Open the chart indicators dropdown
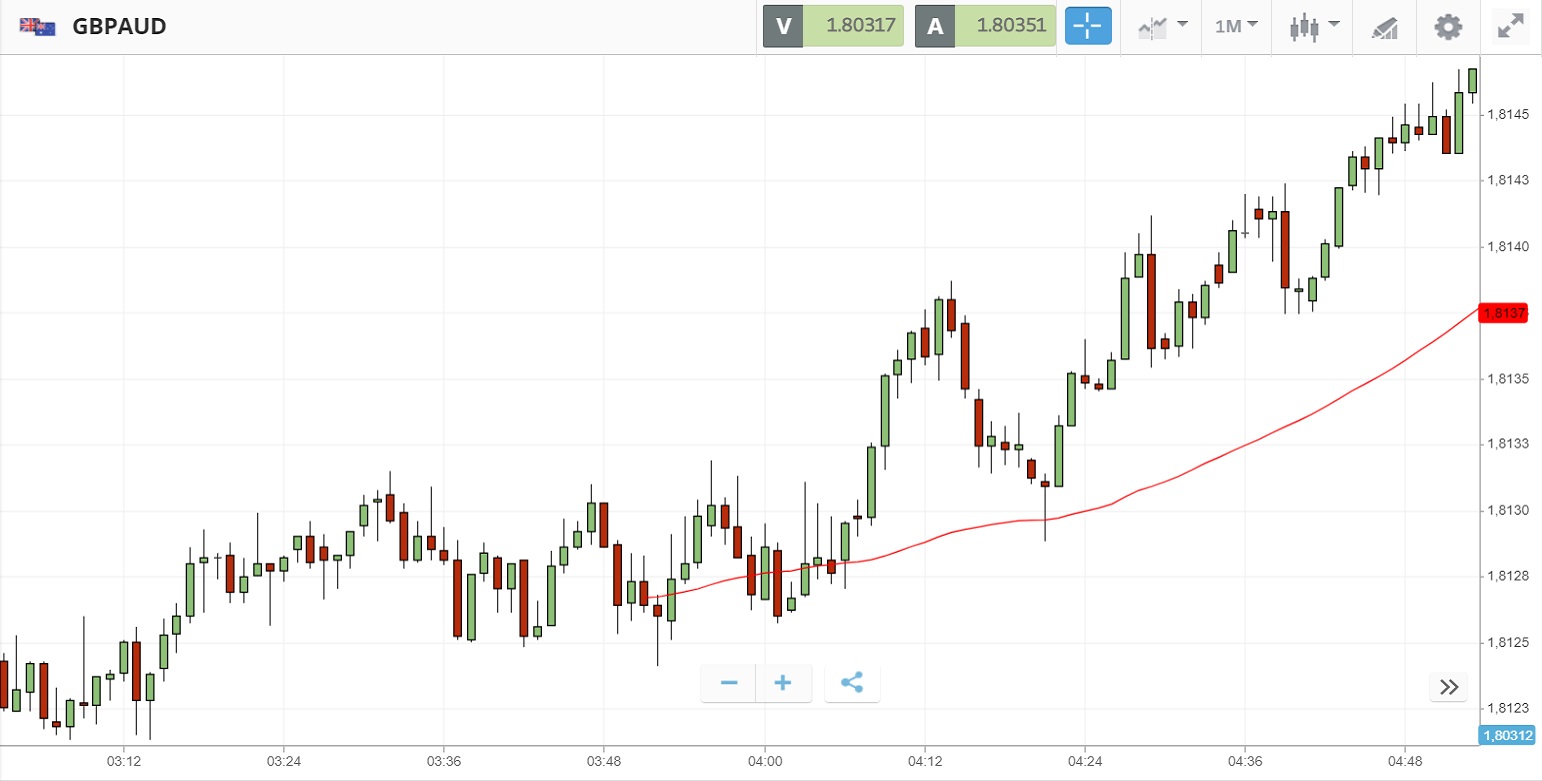This screenshot has width=1542, height=781. click(x=1162, y=26)
